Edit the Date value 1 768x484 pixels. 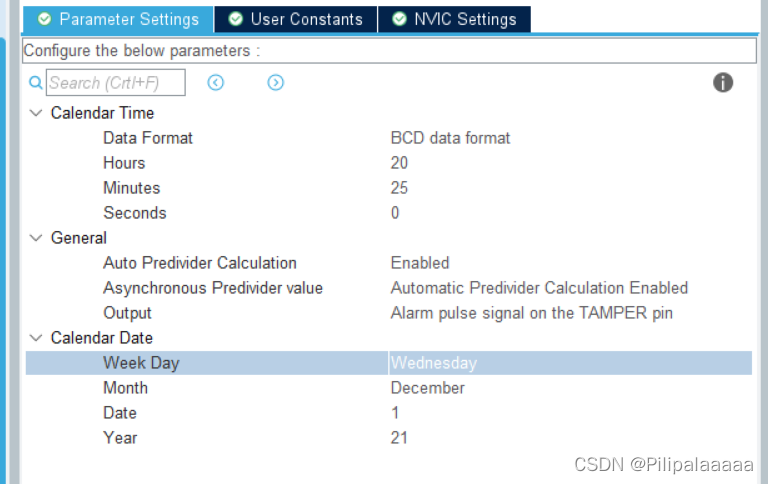[x=395, y=413]
